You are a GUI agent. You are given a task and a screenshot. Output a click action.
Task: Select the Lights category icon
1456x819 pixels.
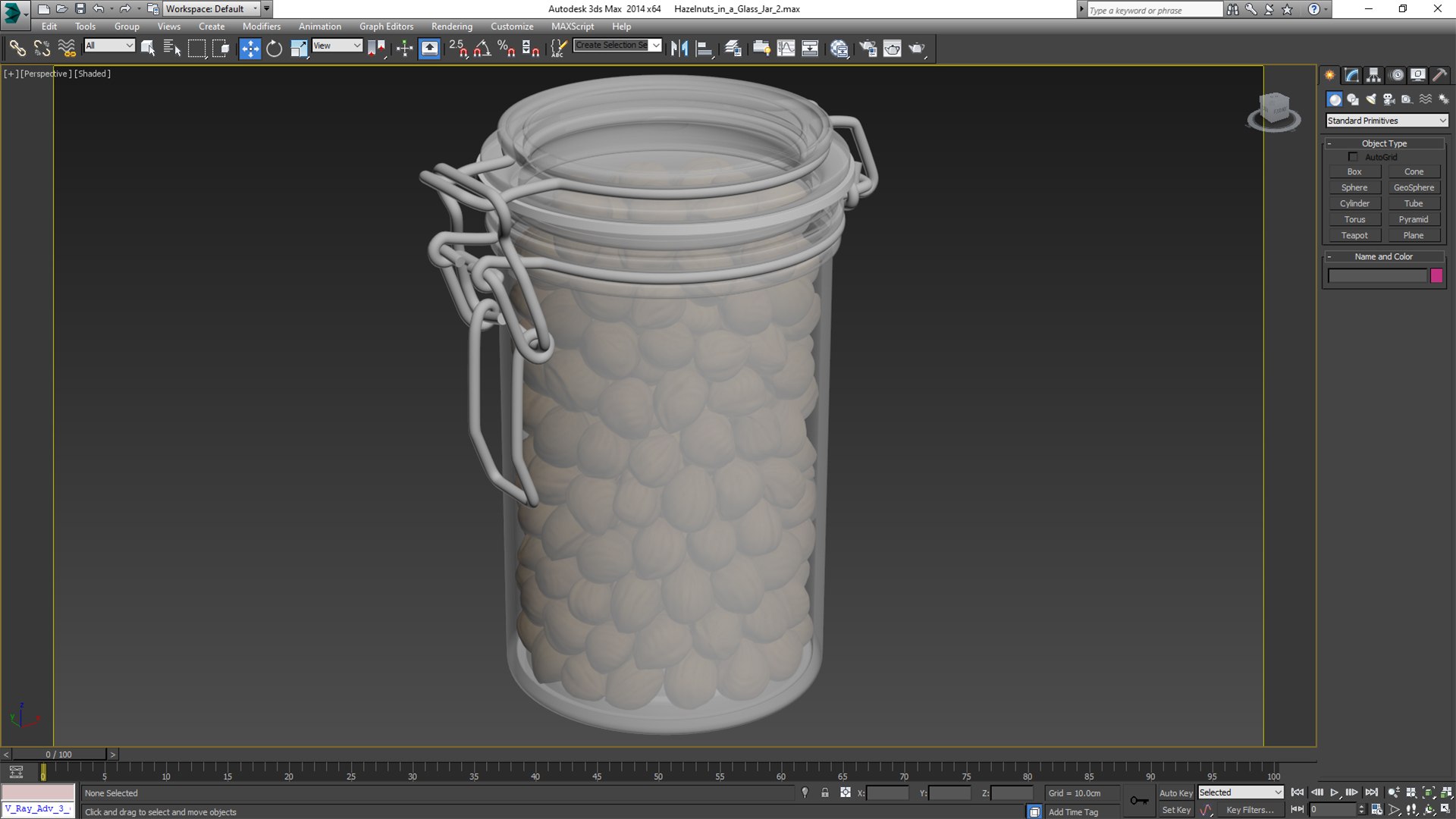[x=1371, y=99]
